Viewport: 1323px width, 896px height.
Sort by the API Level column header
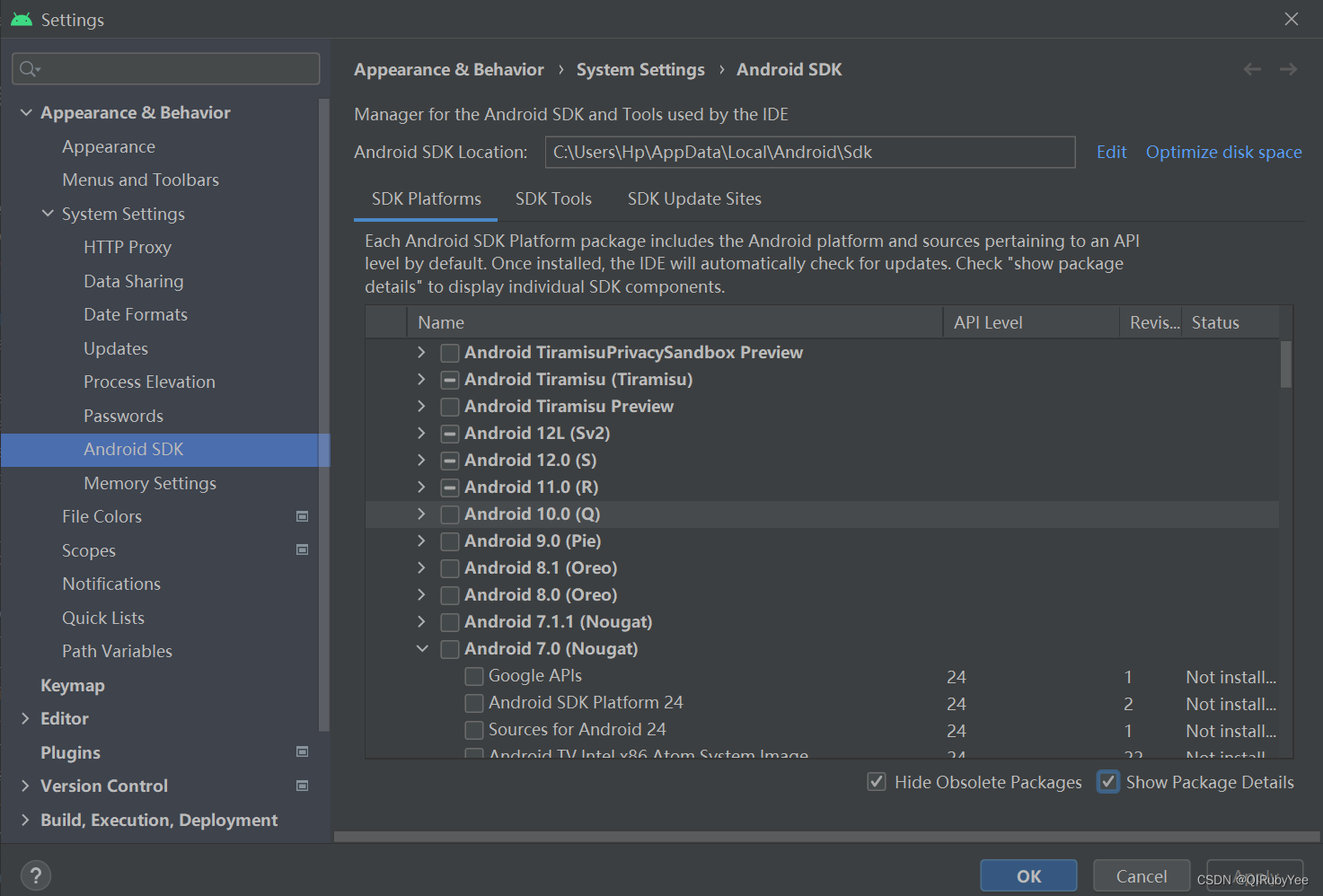pyautogui.click(x=1031, y=322)
